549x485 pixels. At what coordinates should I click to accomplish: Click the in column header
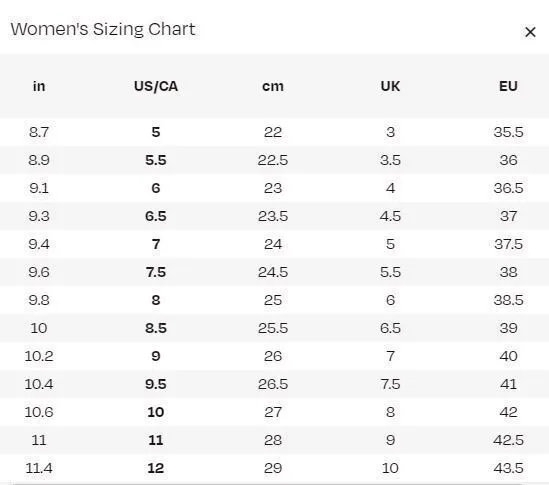[x=39, y=86]
